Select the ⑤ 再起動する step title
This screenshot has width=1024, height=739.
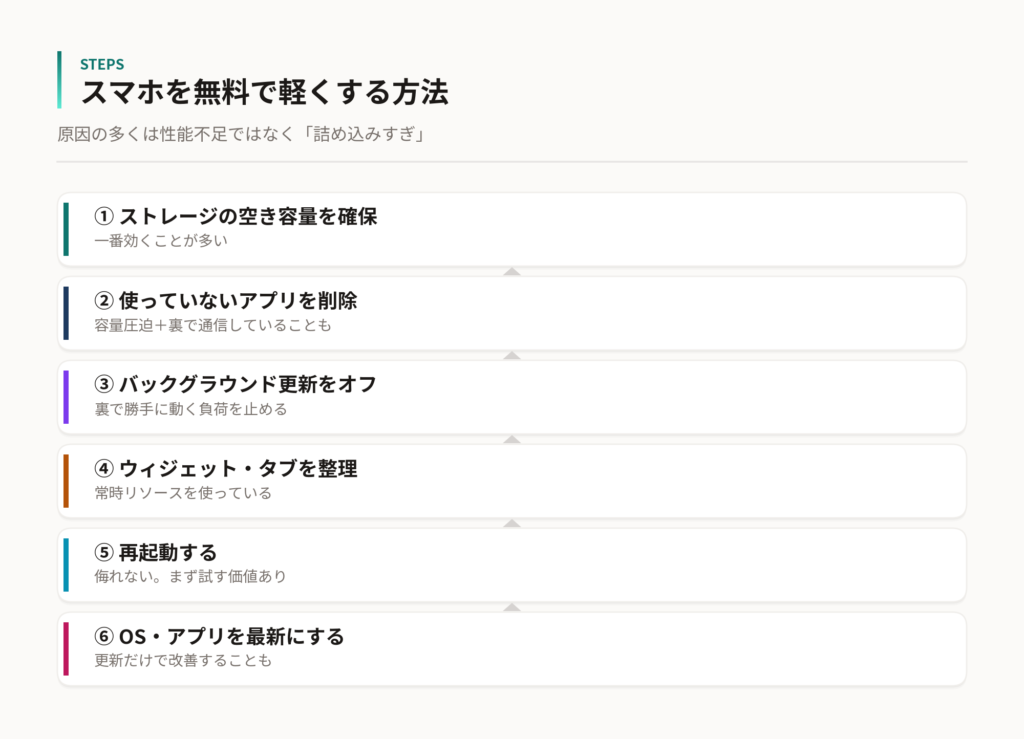(x=155, y=552)
